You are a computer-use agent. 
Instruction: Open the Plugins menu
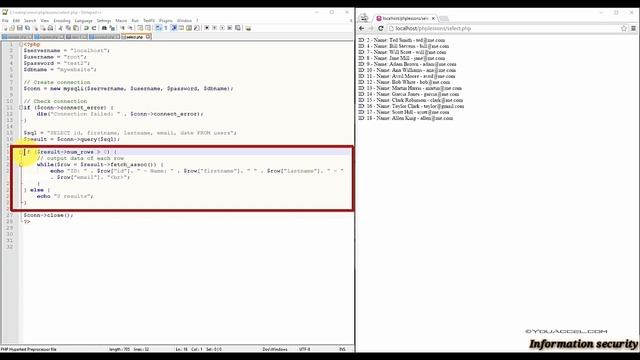pos(166,20)
